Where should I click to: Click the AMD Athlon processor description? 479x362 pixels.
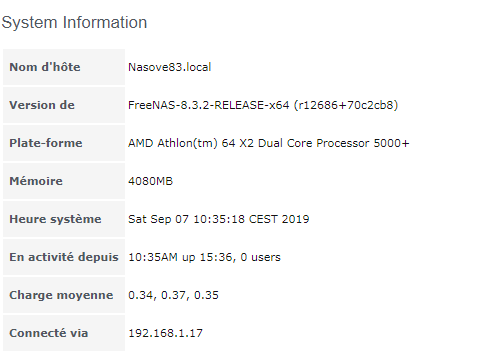pos(269,143)
